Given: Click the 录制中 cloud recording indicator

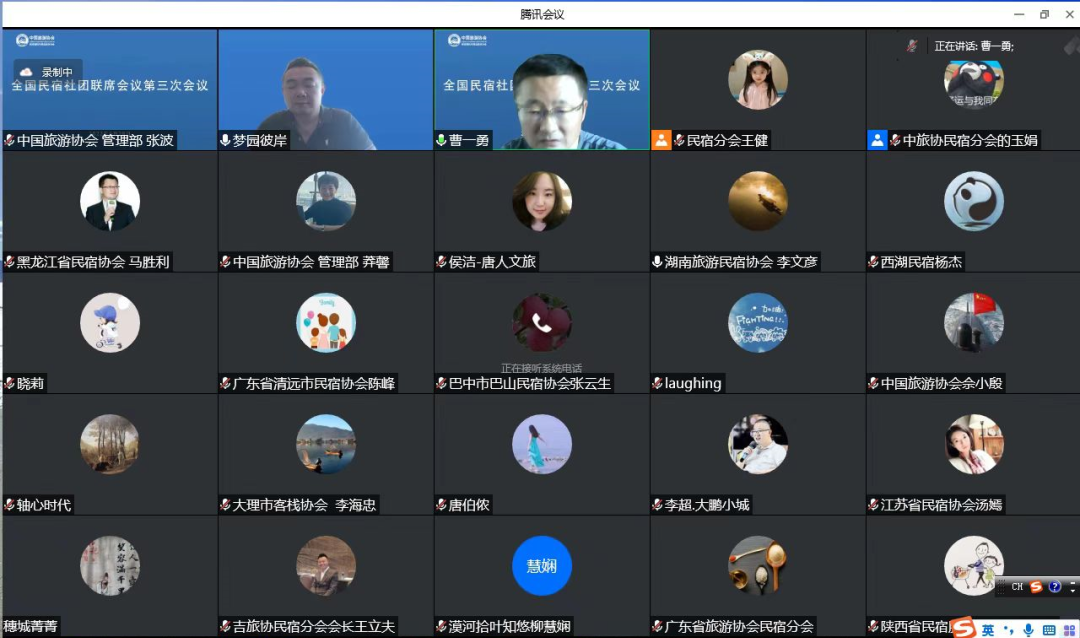Looking at the screenshot, I should 48,72.
